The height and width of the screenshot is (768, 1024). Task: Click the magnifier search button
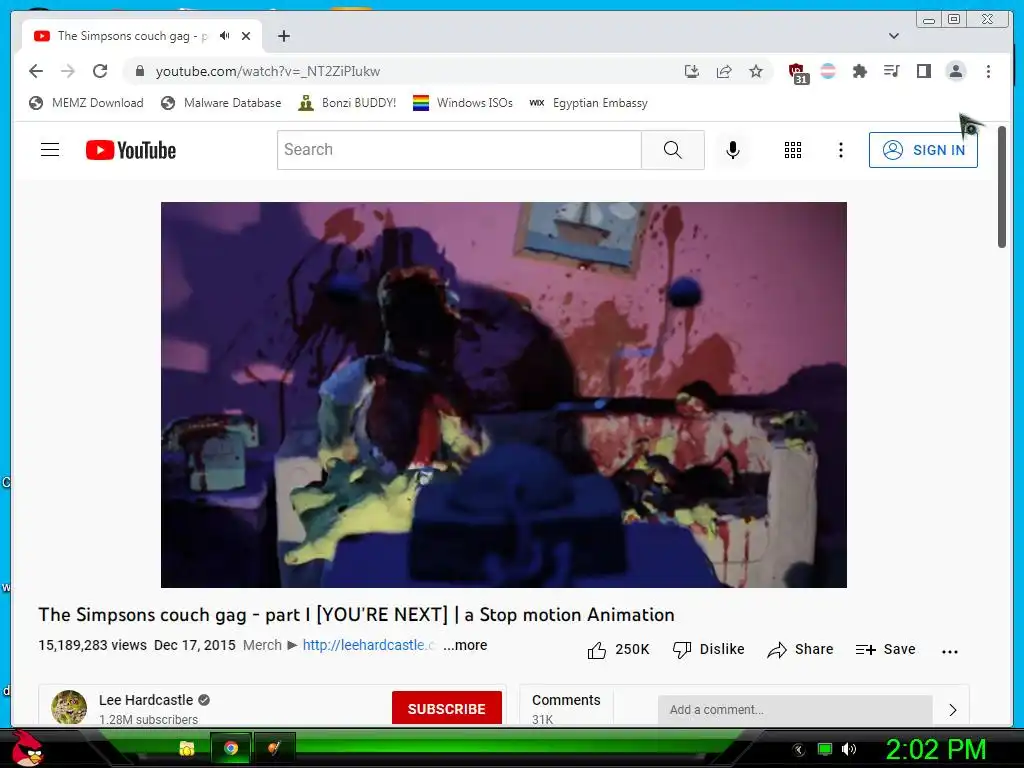pos(673,150)
